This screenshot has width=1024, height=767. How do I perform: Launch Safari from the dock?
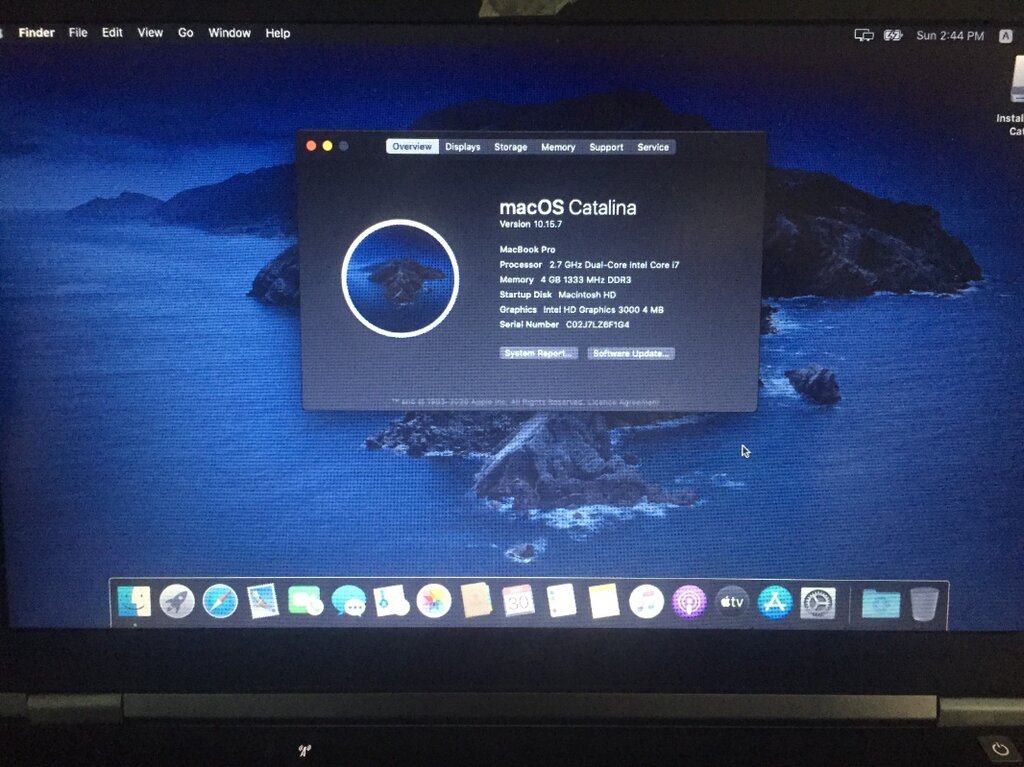220,602
